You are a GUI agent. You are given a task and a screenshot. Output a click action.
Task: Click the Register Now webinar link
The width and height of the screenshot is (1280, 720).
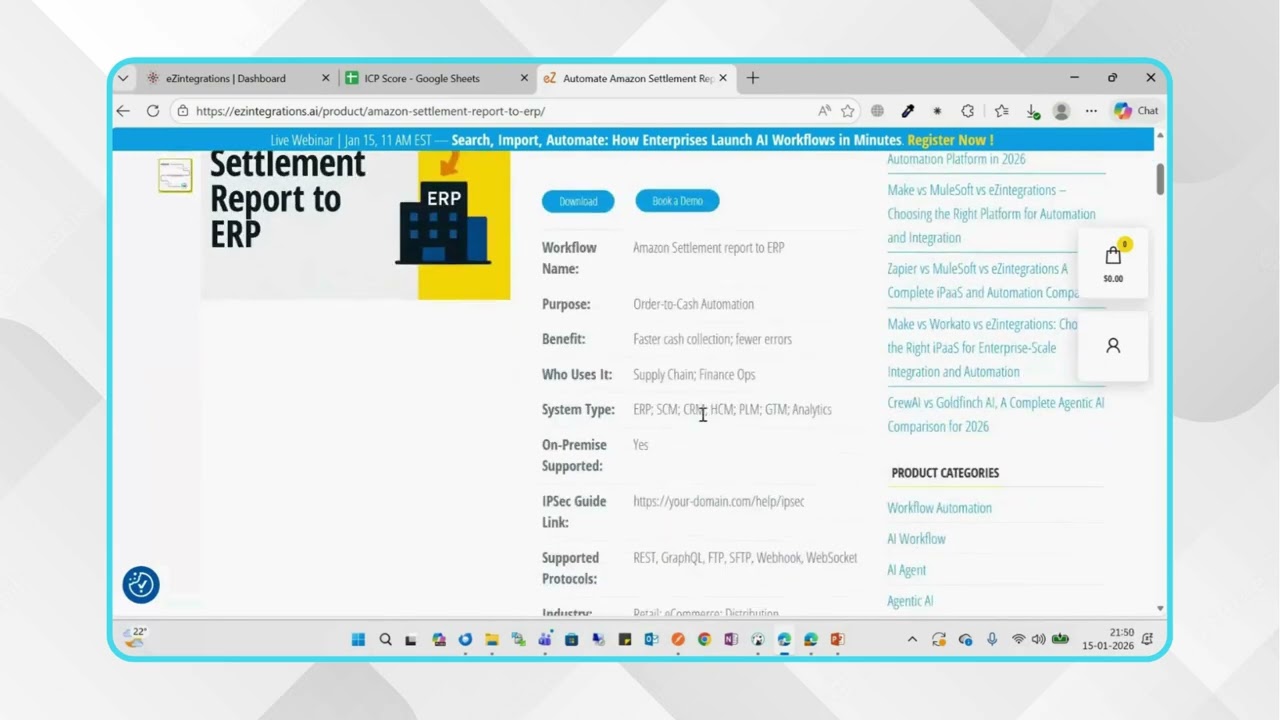(x=950, y=140)
